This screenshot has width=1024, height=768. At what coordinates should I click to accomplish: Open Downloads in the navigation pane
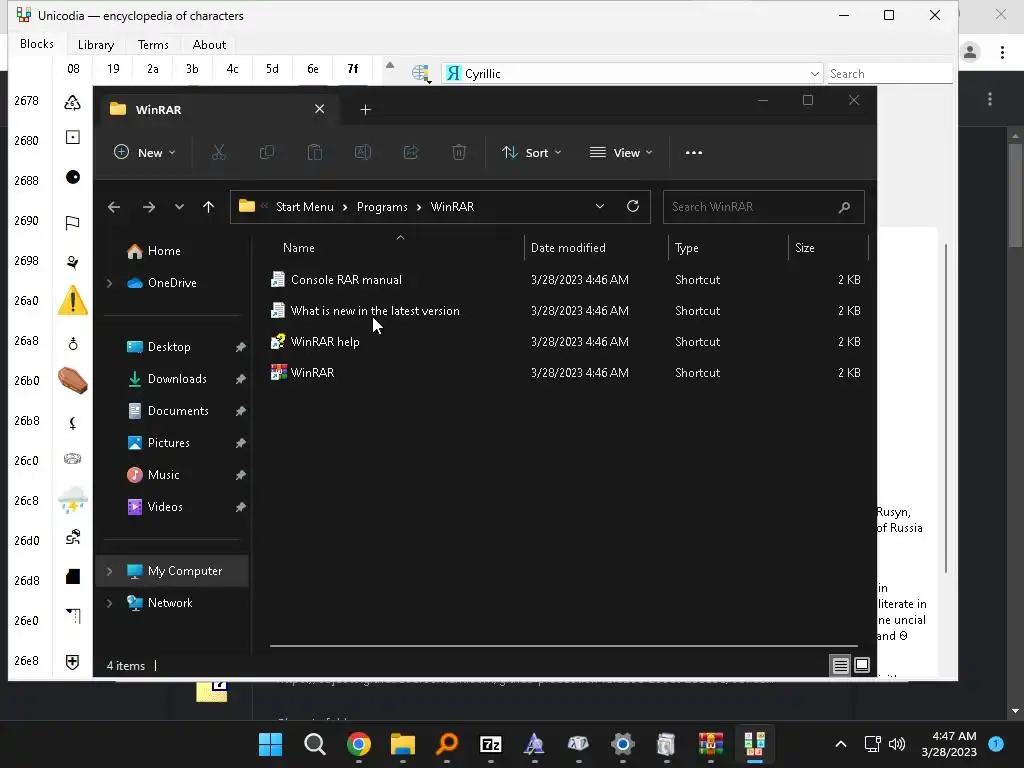tap(177, 379)
